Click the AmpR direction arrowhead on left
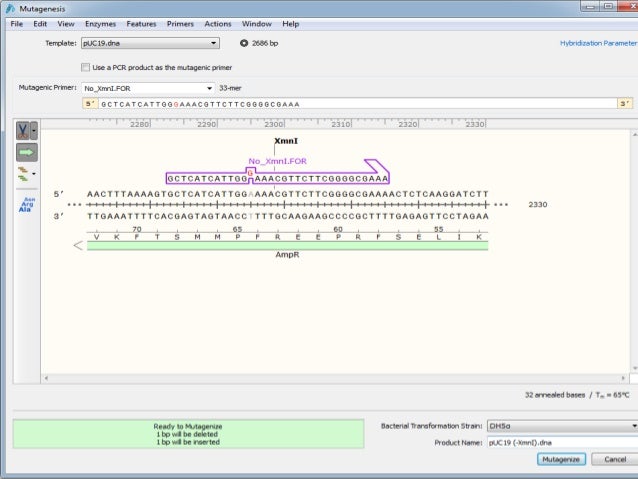 pyautogui.click(x=78, y=245)
